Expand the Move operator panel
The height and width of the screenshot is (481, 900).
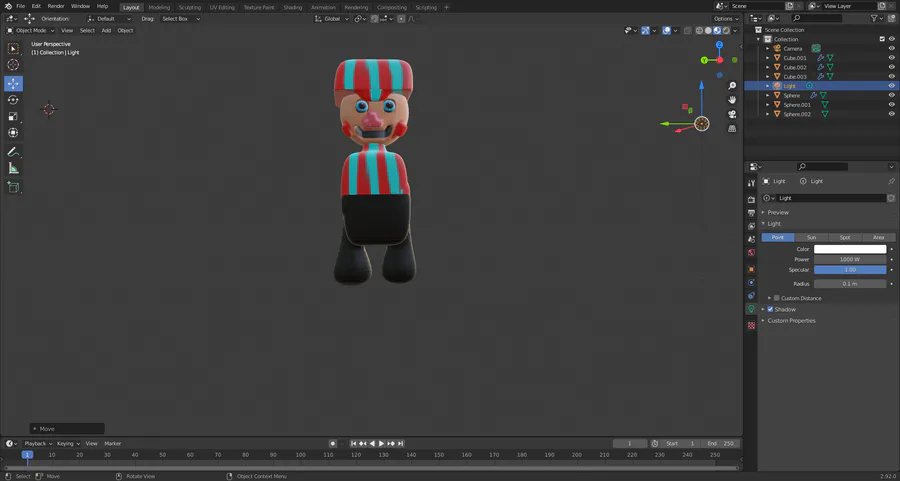point(67,429)
